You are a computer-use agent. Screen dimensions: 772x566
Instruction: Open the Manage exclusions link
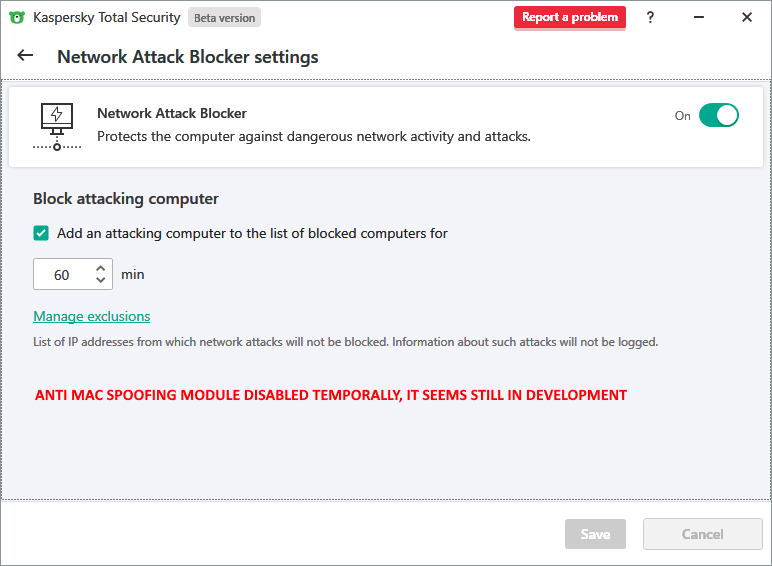(92, 316)
